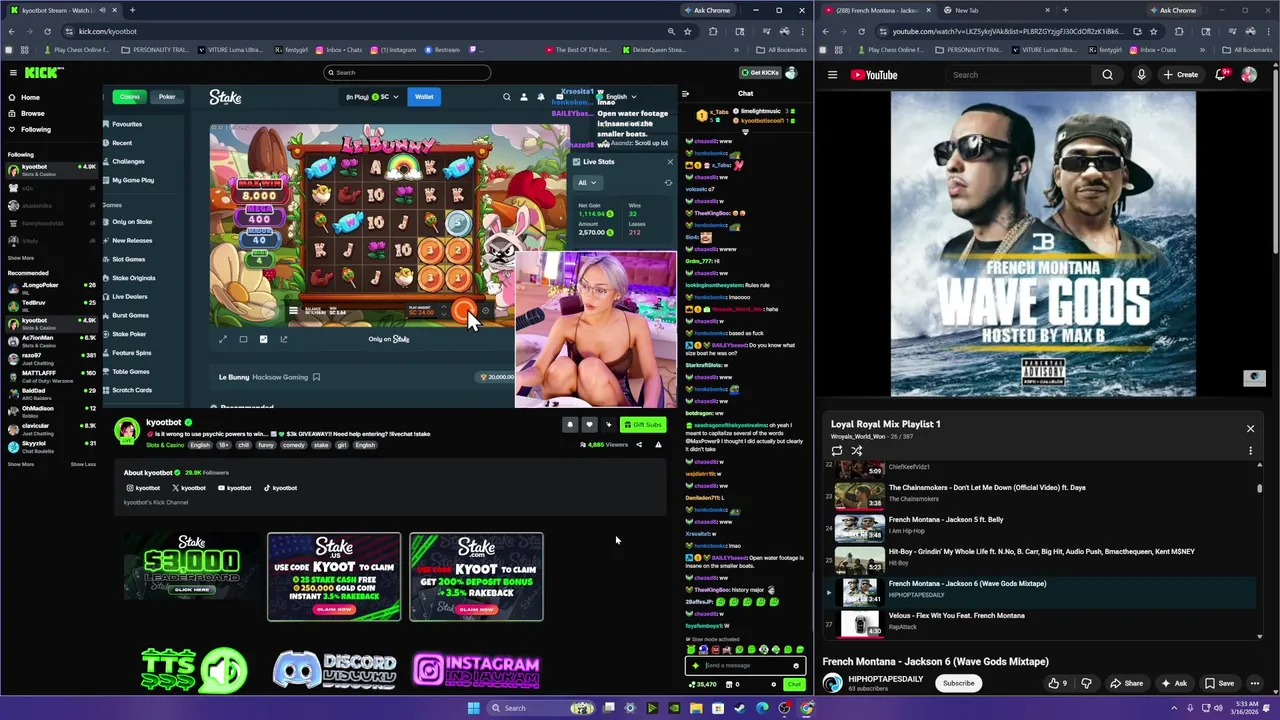1280x720 pixels.
Task: Open emoji picker in chat input
Action: pyautogui.click(x=796, y=666)
